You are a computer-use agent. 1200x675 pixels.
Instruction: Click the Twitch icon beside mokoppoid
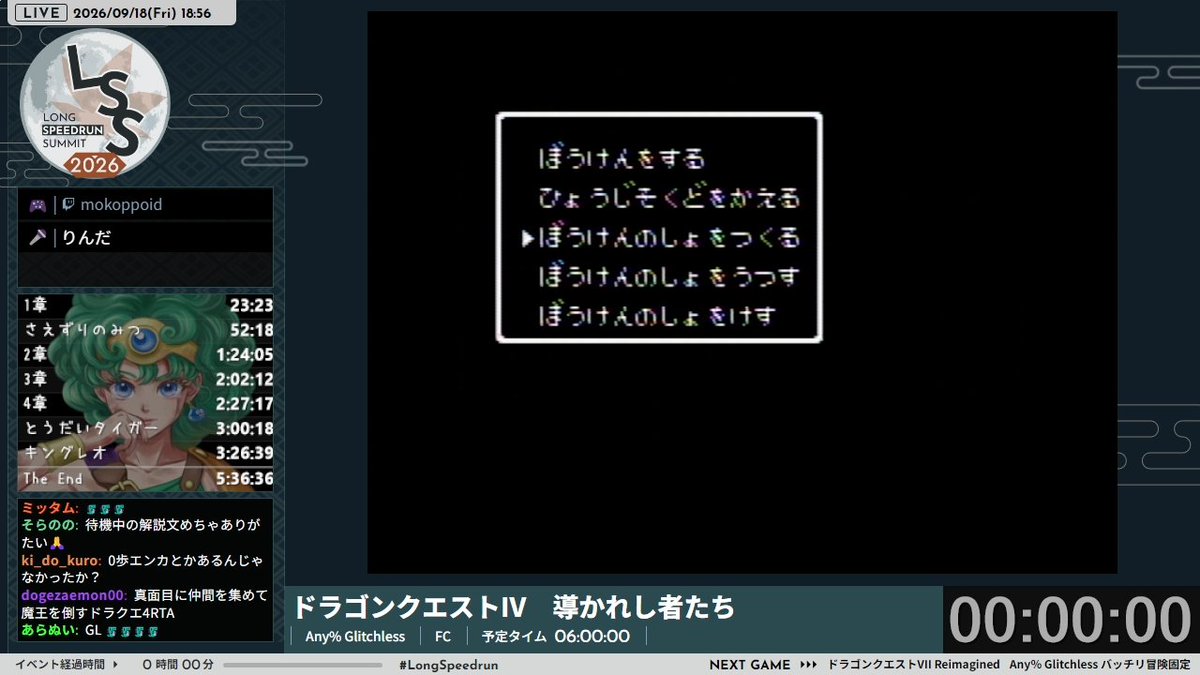coord(67,205)
